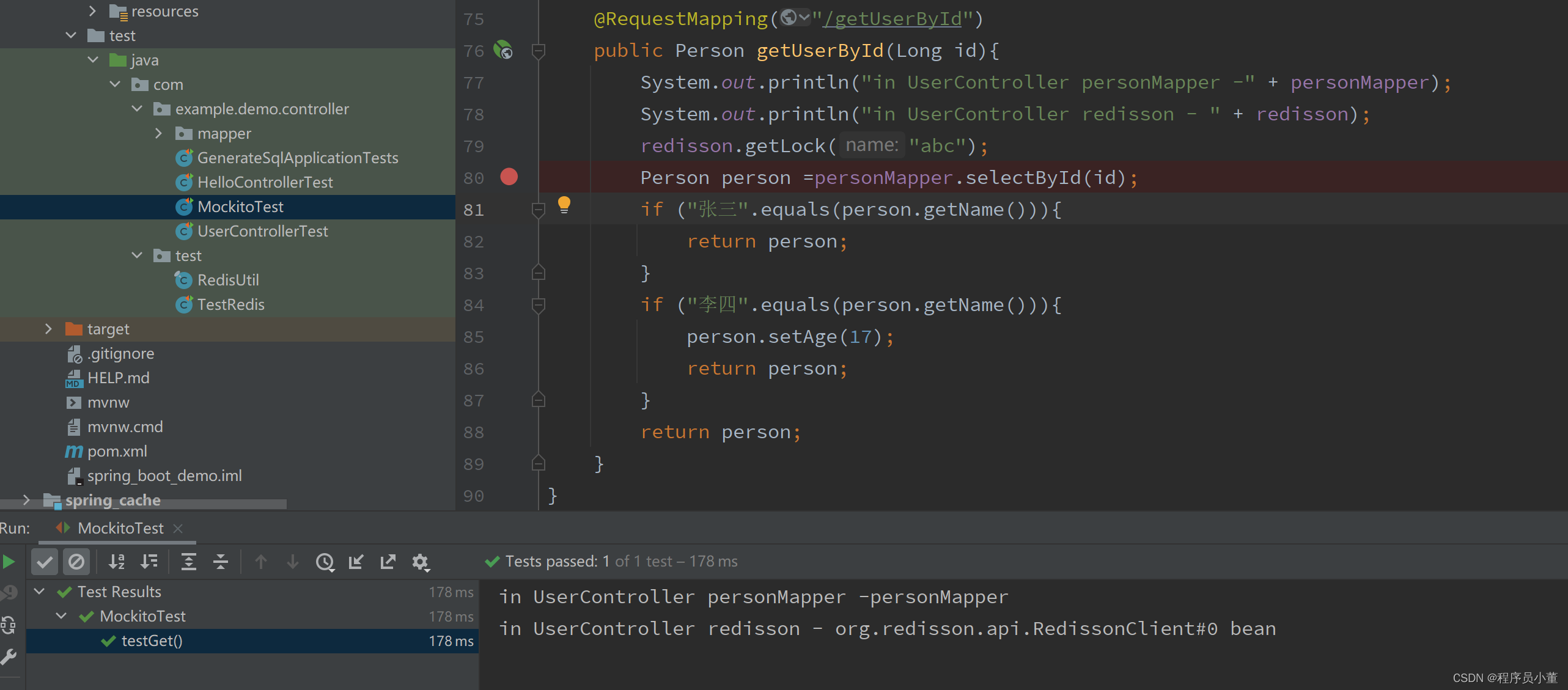Collapse the Test Results root node

39,592
